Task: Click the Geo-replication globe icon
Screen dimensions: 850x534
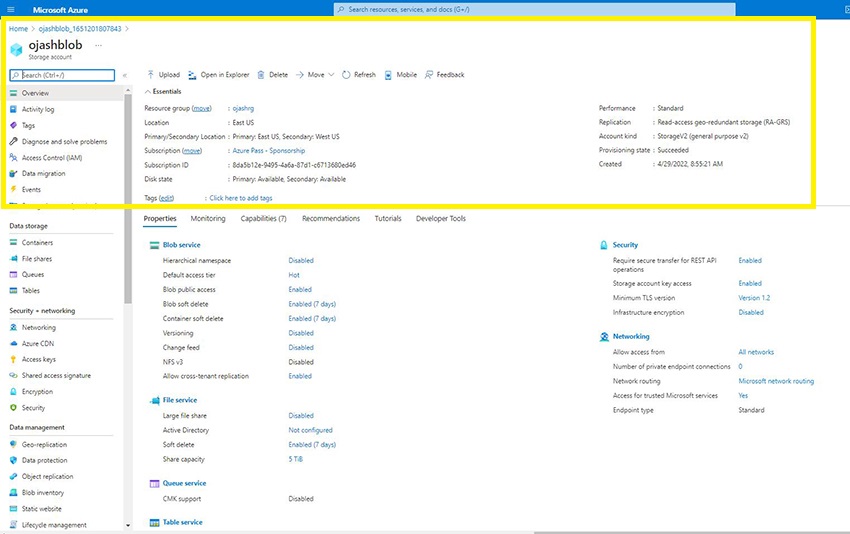Action: point(14,444)
